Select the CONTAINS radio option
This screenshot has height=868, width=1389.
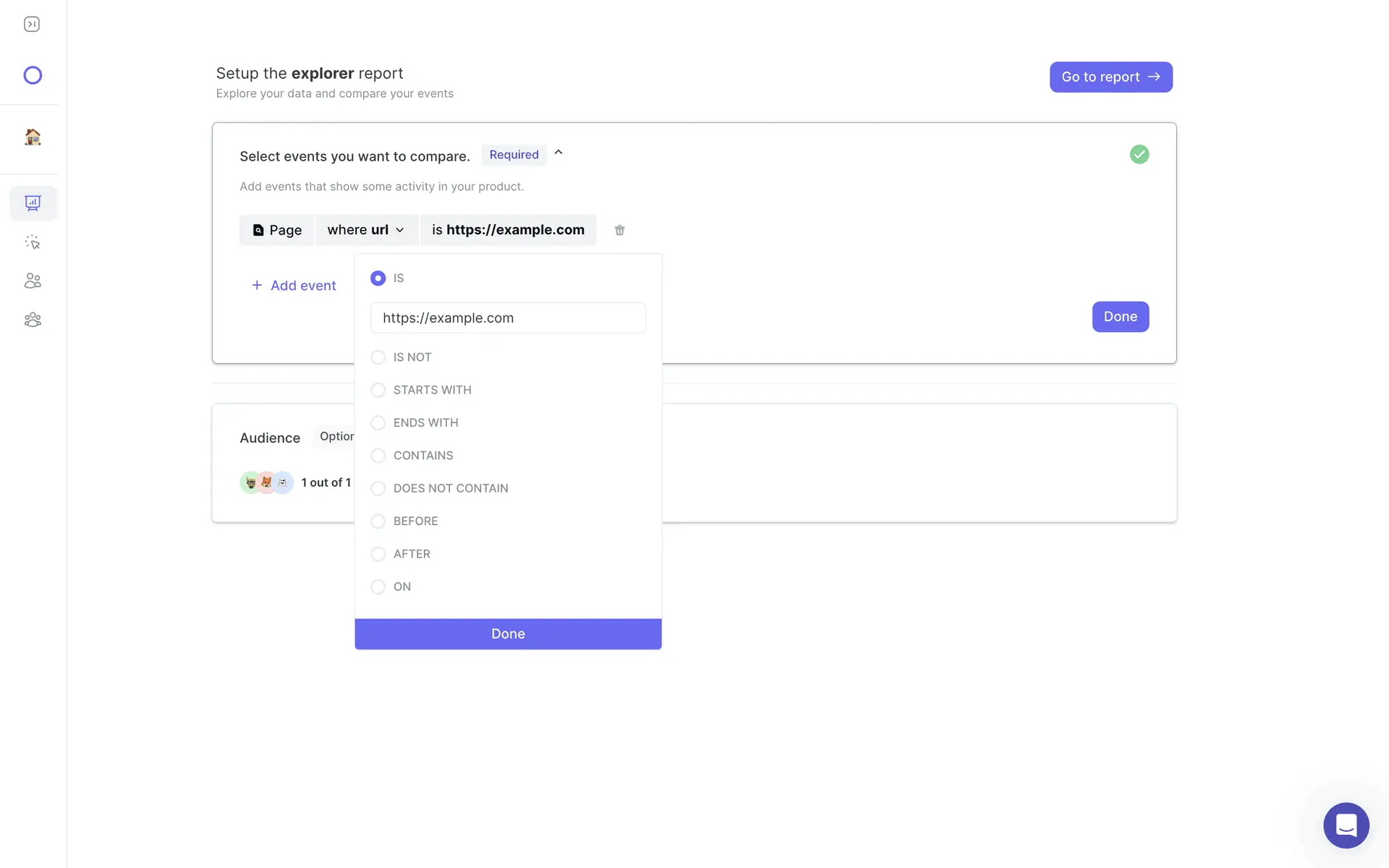click(x=378, y=456)
